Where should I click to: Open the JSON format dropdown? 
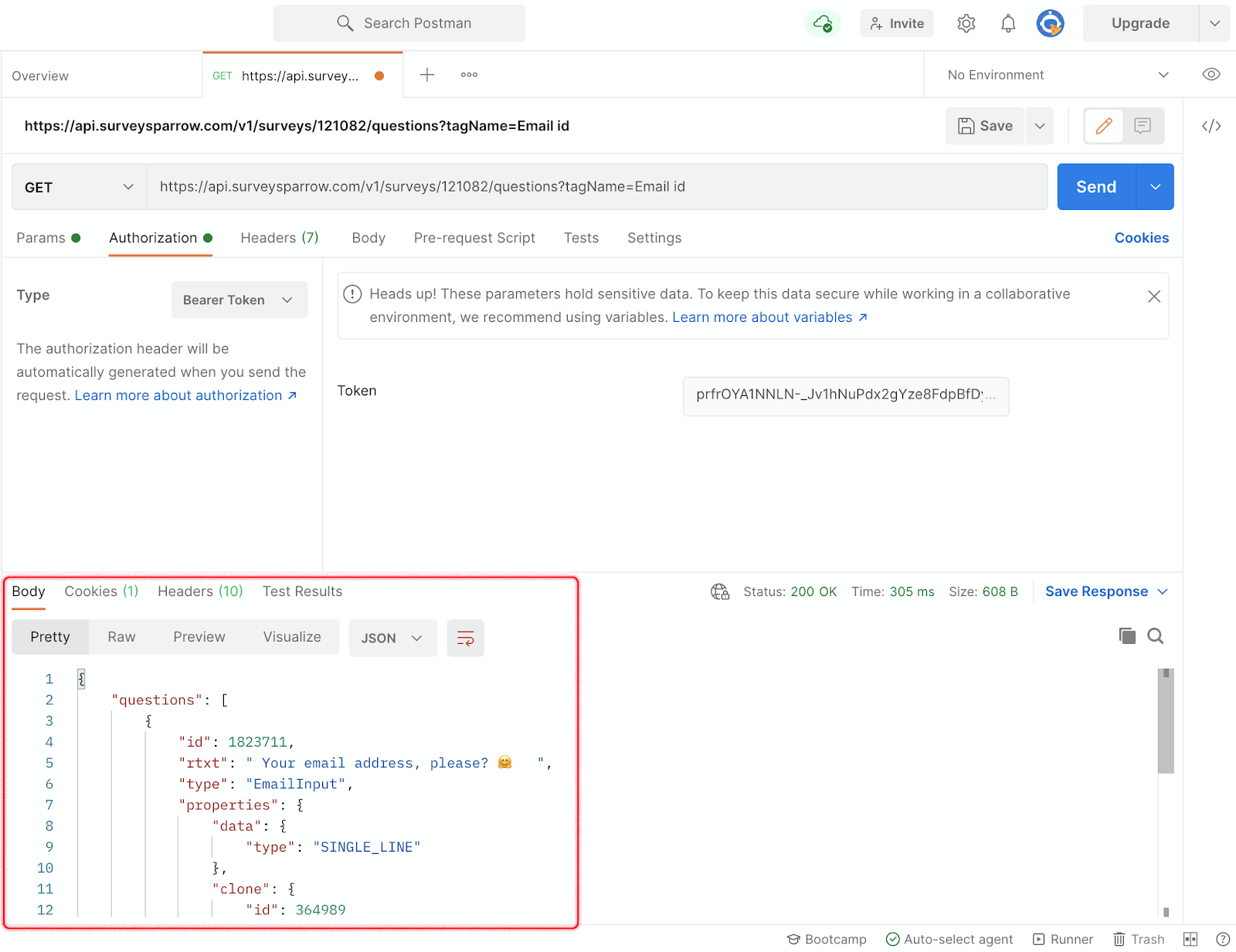(x=392, y=638)
